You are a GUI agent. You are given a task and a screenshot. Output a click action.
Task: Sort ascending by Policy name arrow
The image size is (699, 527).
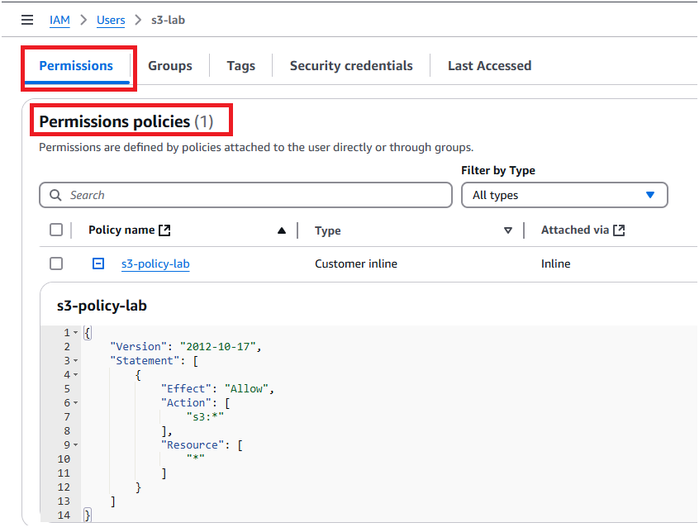282,231
